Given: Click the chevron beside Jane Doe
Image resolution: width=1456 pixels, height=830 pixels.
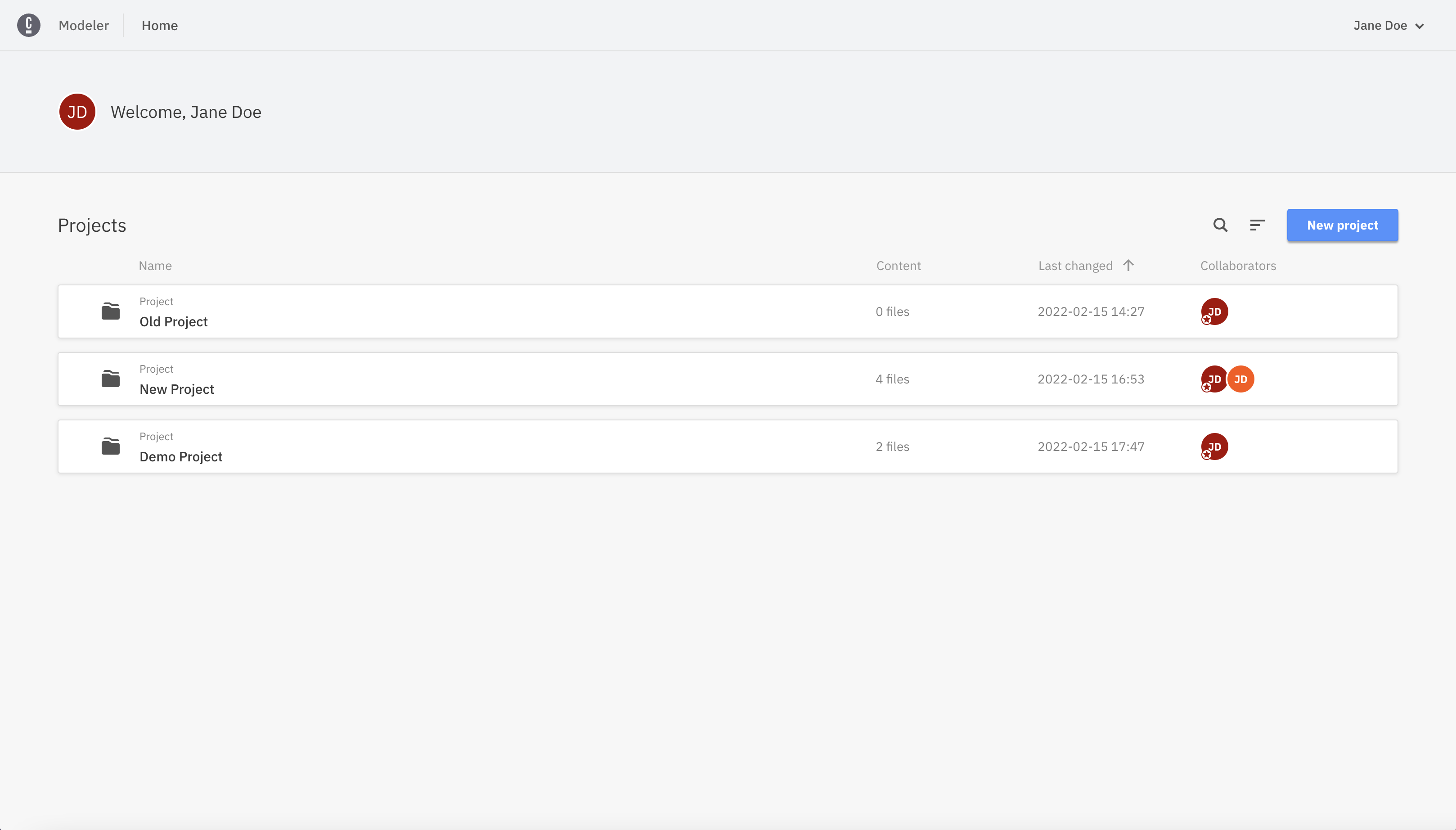Looking at the screenshot, I should (1420, 26).
